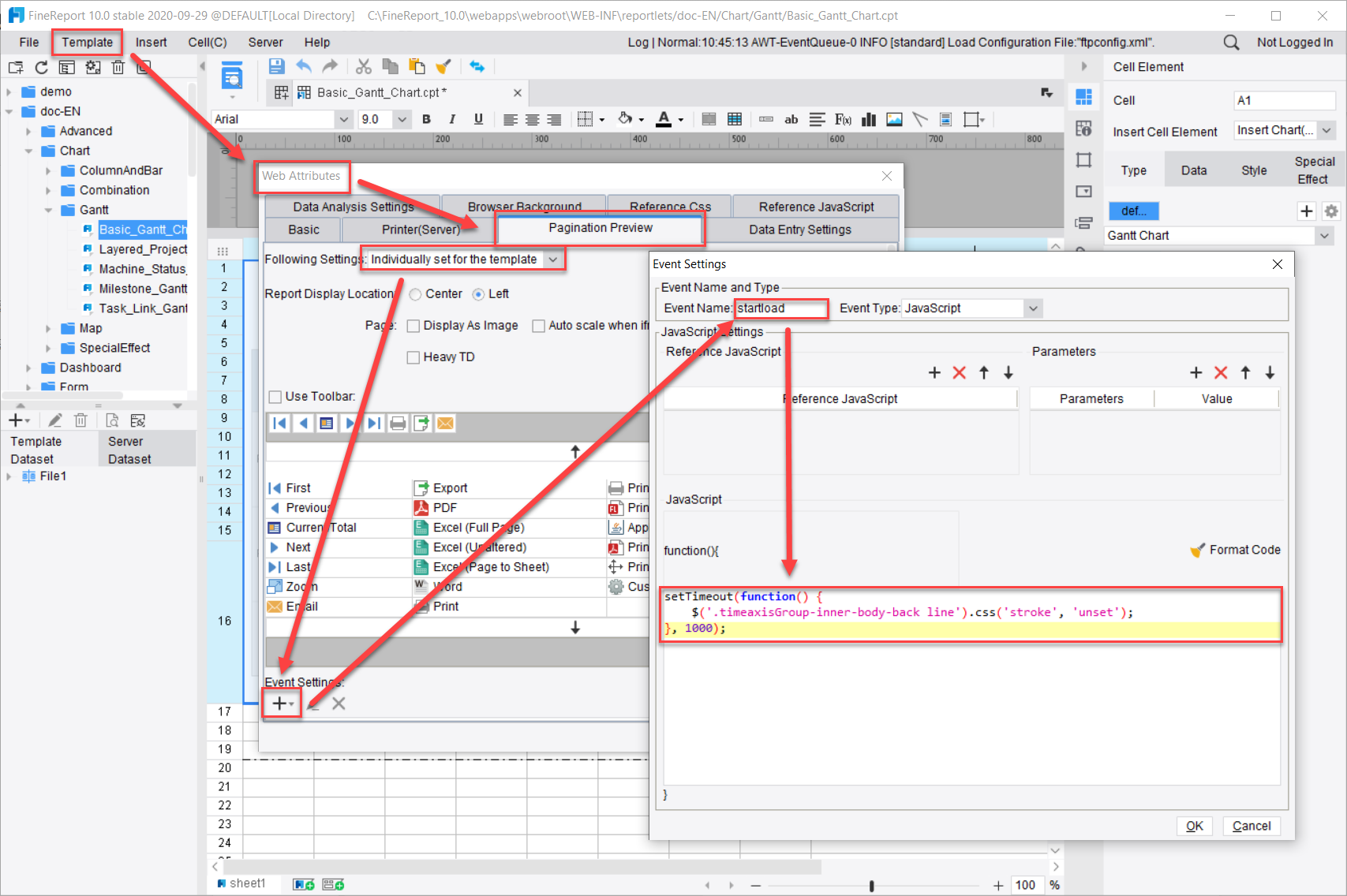Expand the Dashboard folder

28,368
